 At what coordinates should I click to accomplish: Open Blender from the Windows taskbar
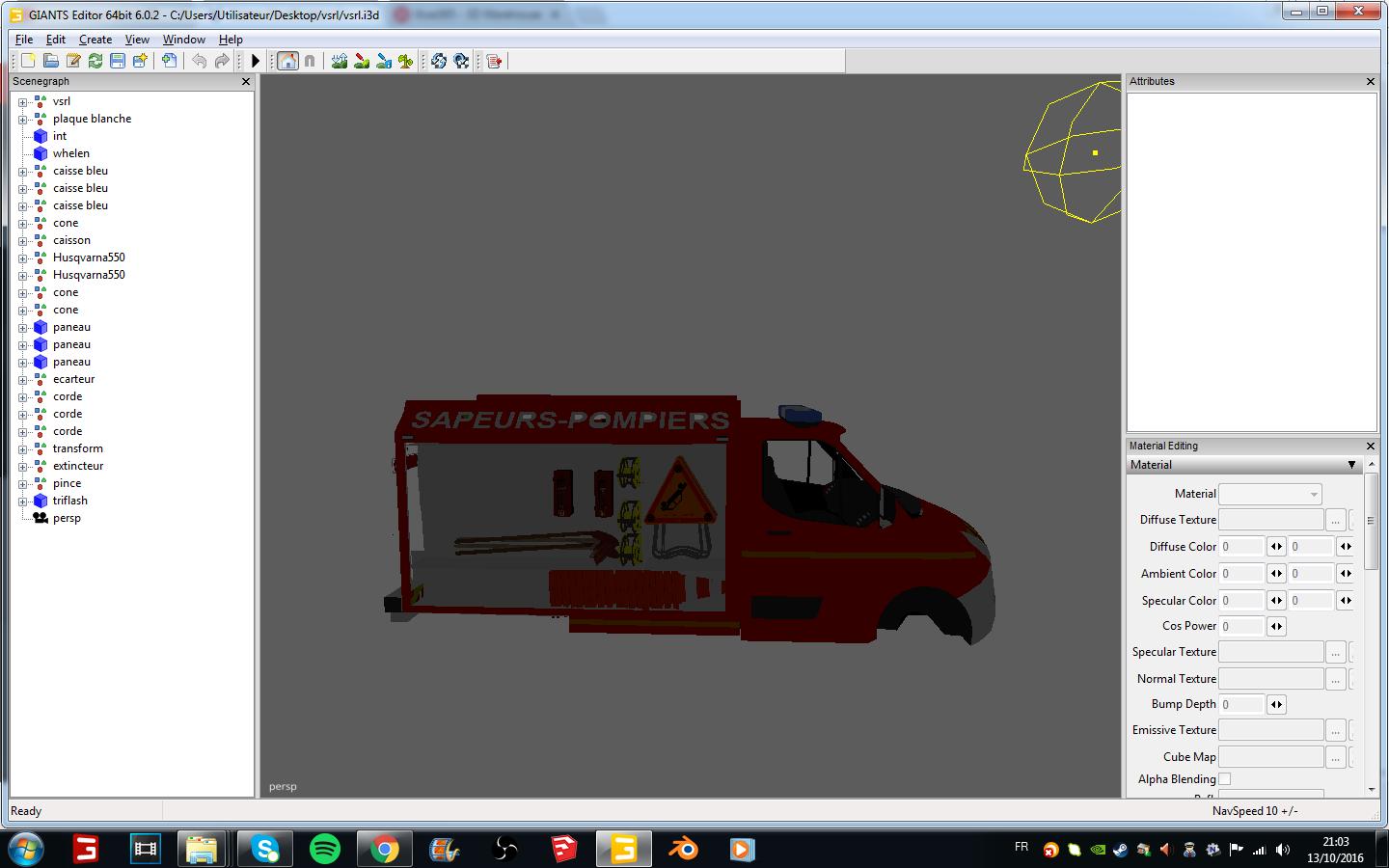click(x=684, y=849)
